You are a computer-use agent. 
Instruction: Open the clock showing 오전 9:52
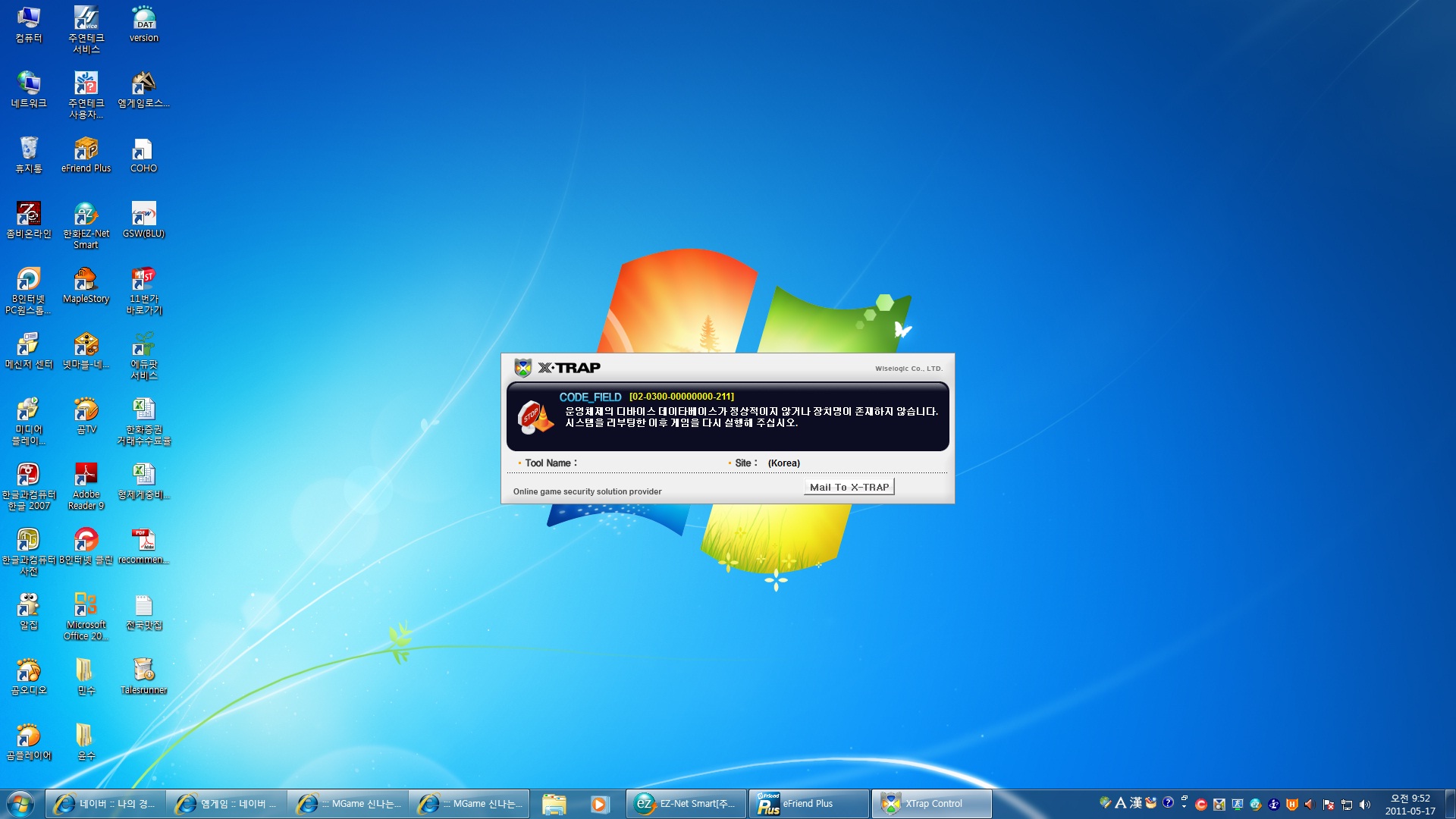point(1410,804)
